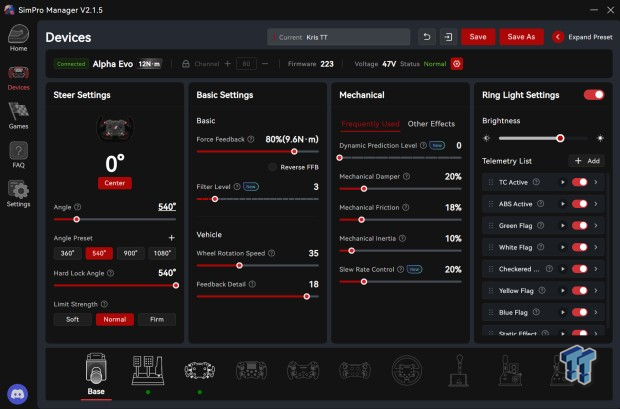620x409 pixels.
Task: Click the channel lock icon
Action: click(185, 64)
